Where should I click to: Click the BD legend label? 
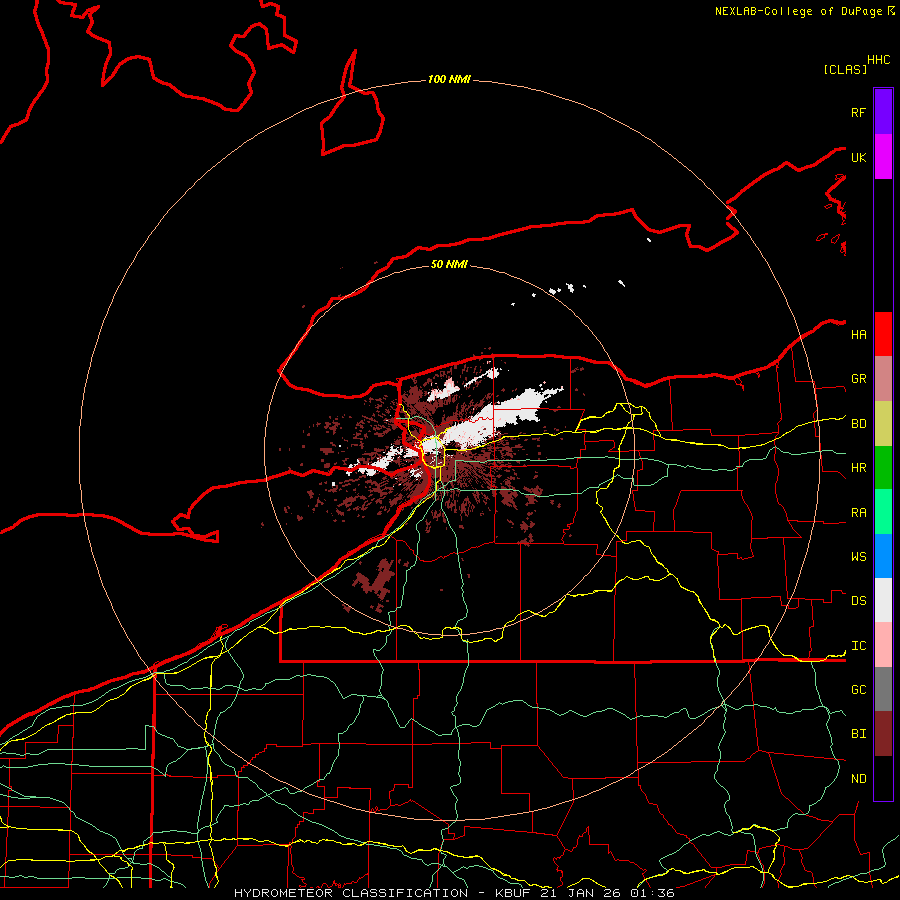(858, 424)
